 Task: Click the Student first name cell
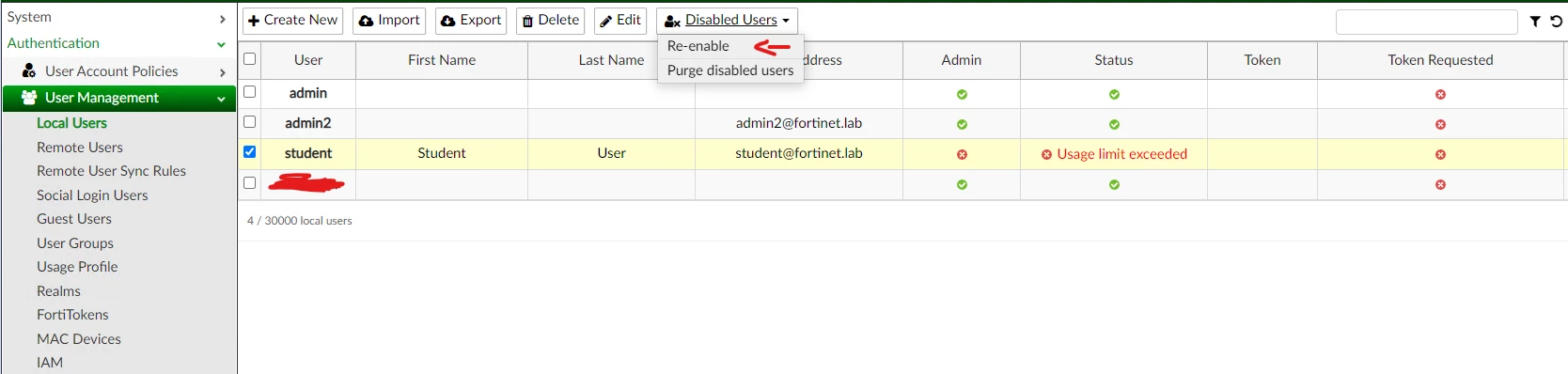tap(442, 153)
